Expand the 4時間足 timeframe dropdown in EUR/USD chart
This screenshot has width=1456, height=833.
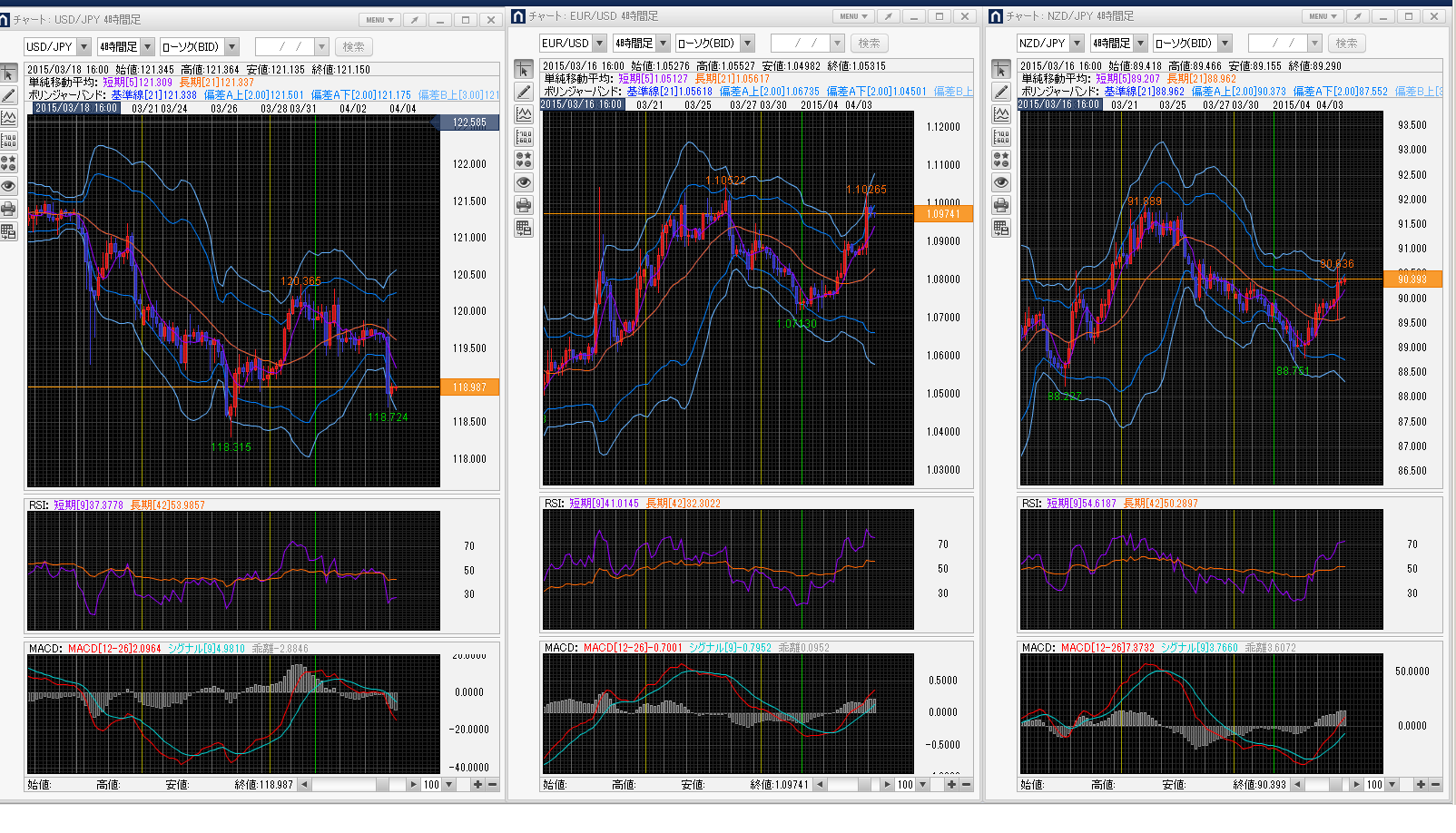[663, 44]
